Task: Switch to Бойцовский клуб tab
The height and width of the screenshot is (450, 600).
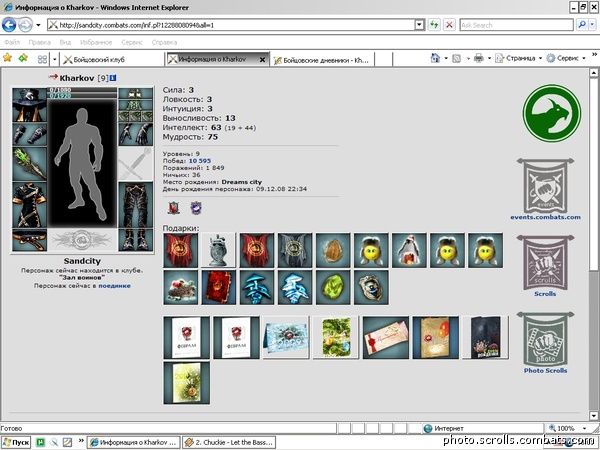Action: coord(113,59)
